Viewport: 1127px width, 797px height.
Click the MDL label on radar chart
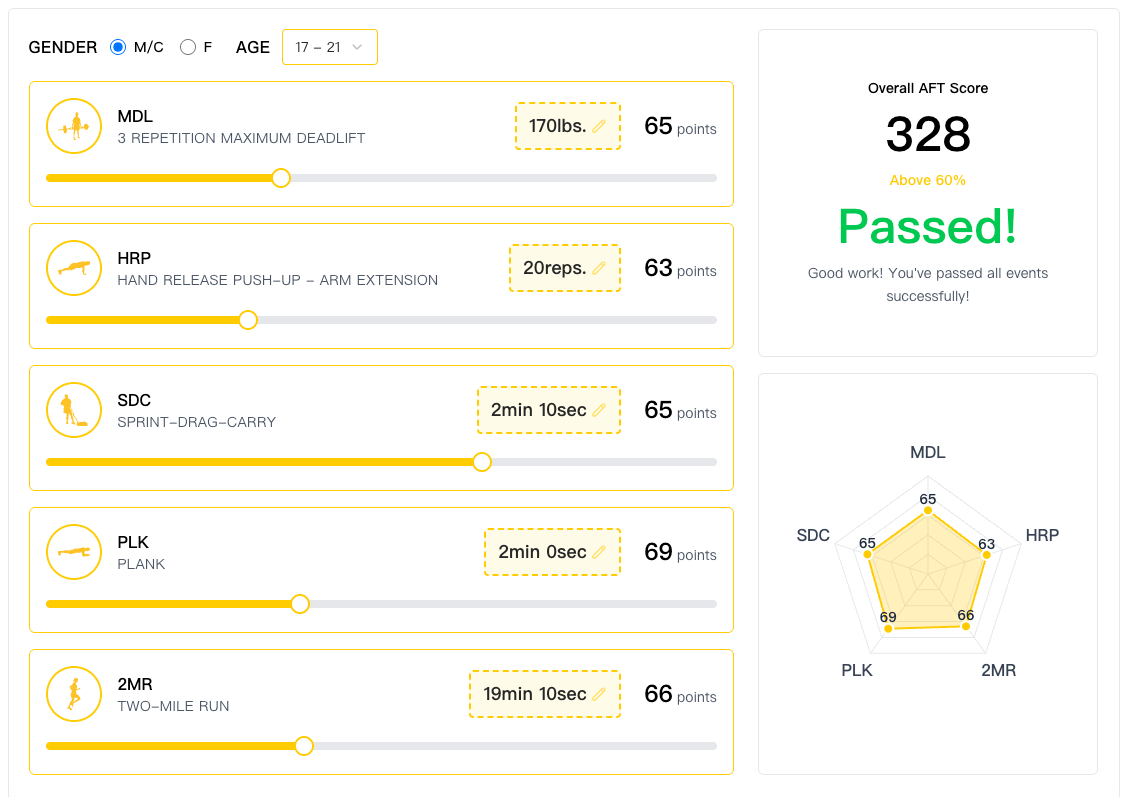(927, 452)
